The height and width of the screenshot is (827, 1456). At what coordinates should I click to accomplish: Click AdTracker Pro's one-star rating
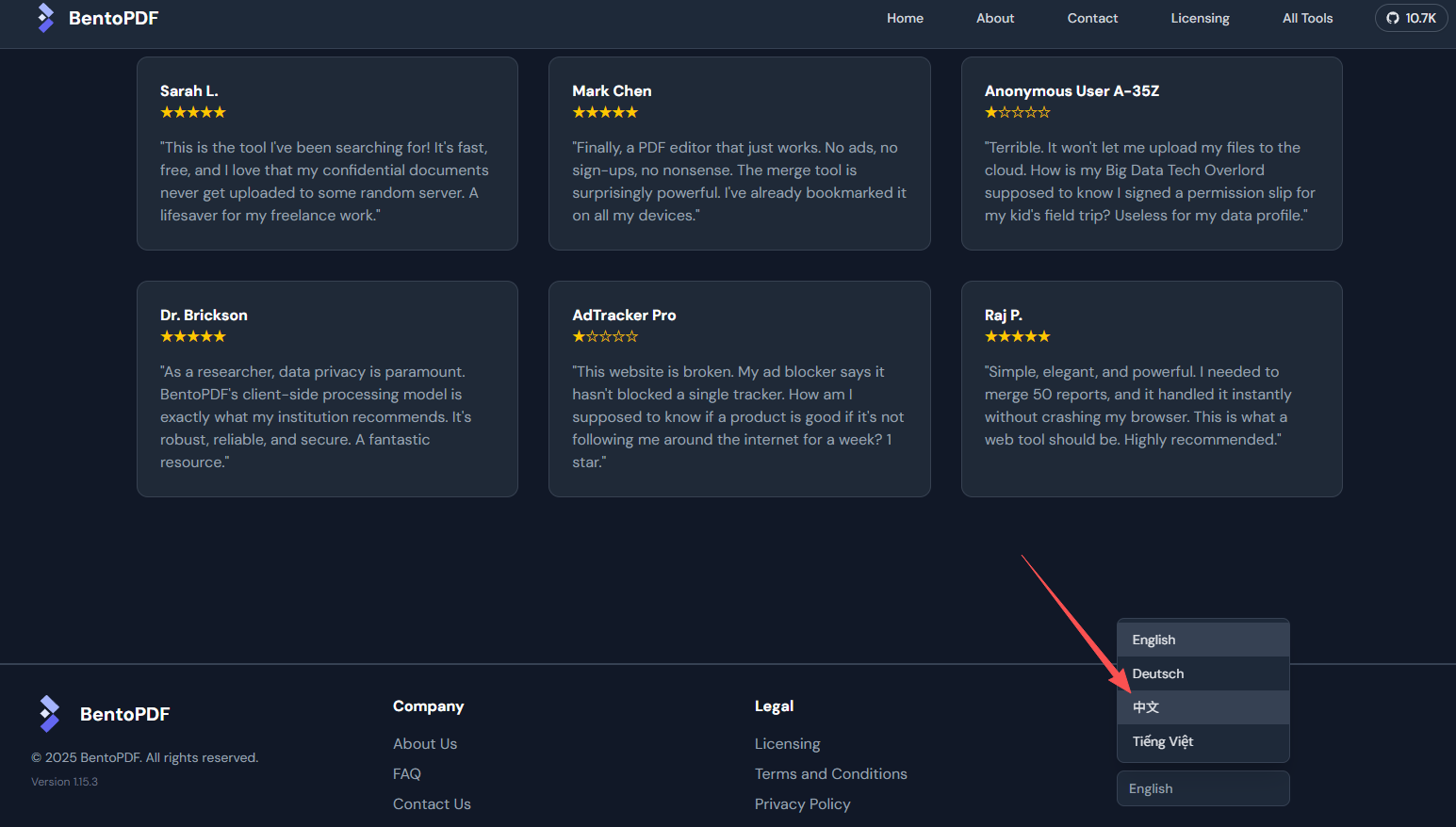[605, 336]
